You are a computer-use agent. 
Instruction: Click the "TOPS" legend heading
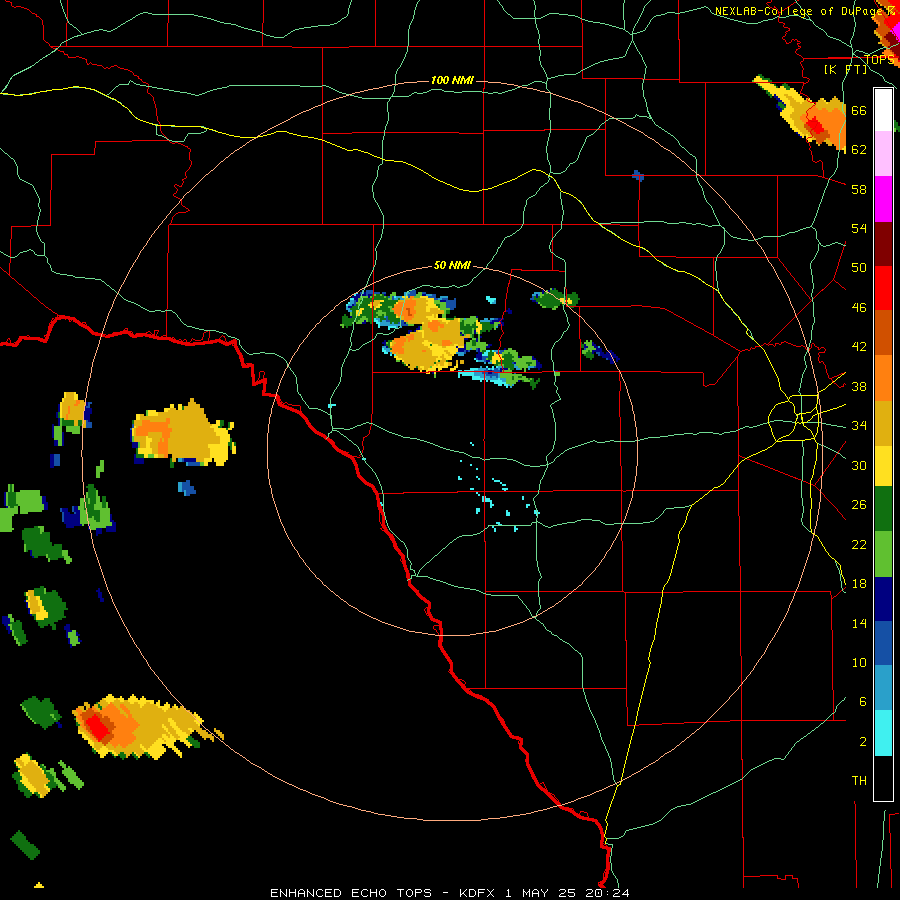coord(879,59)
